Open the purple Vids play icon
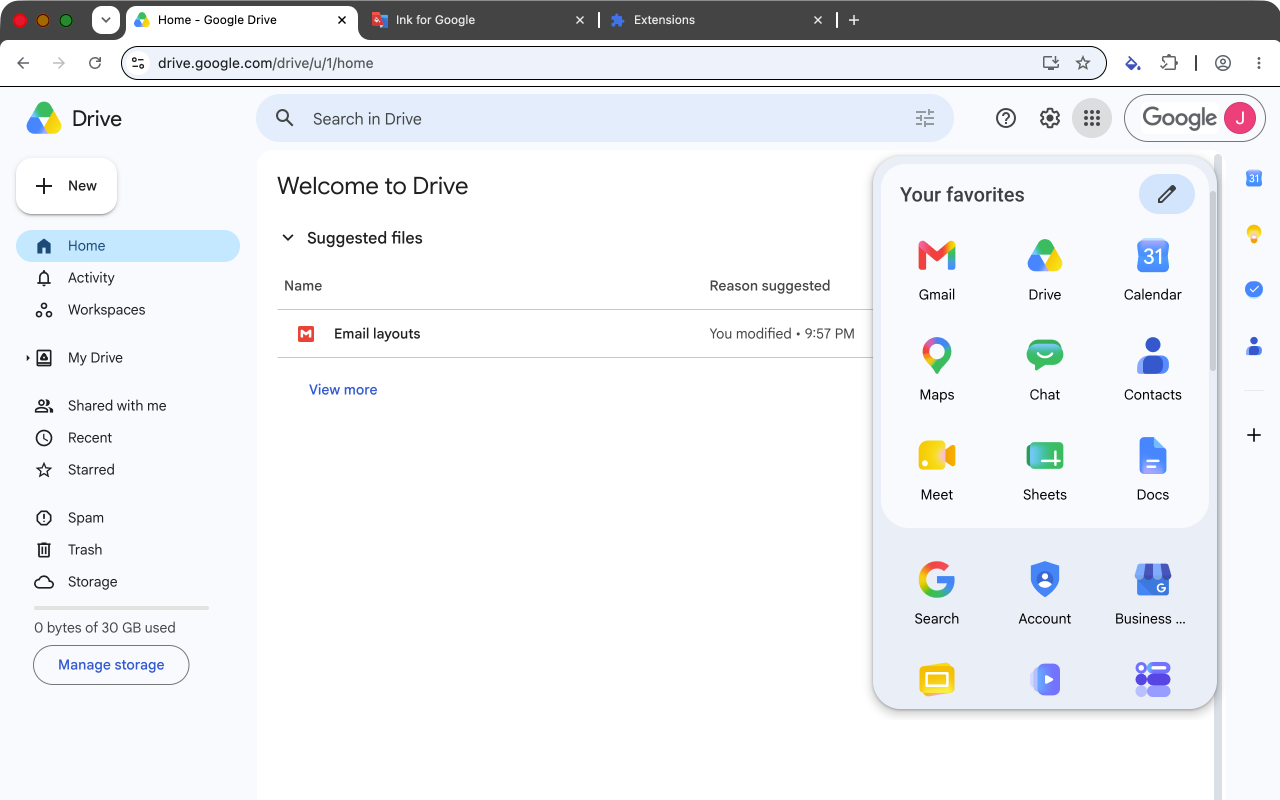Image resolution: width=1280 pixels, height=800 pixels. [1045, 680]
